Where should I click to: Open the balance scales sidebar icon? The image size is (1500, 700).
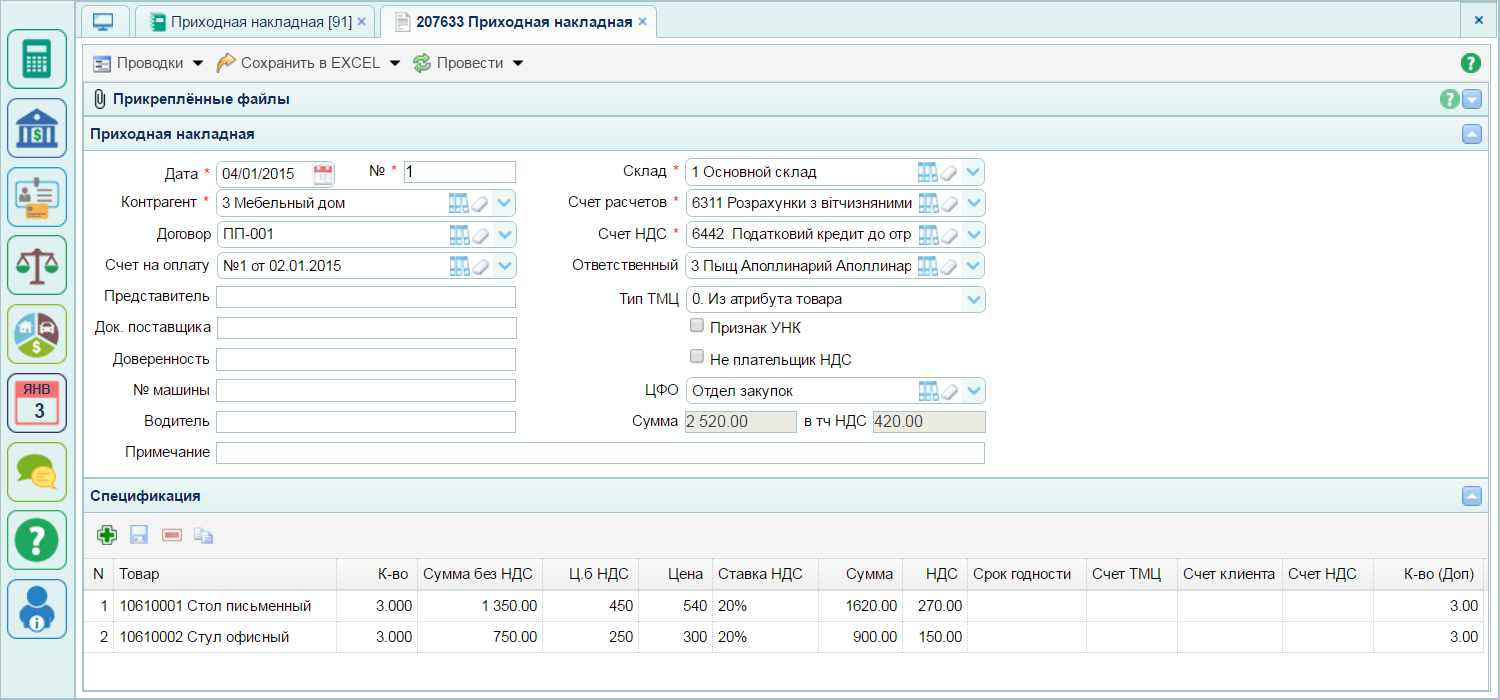[x=37, y=265]
